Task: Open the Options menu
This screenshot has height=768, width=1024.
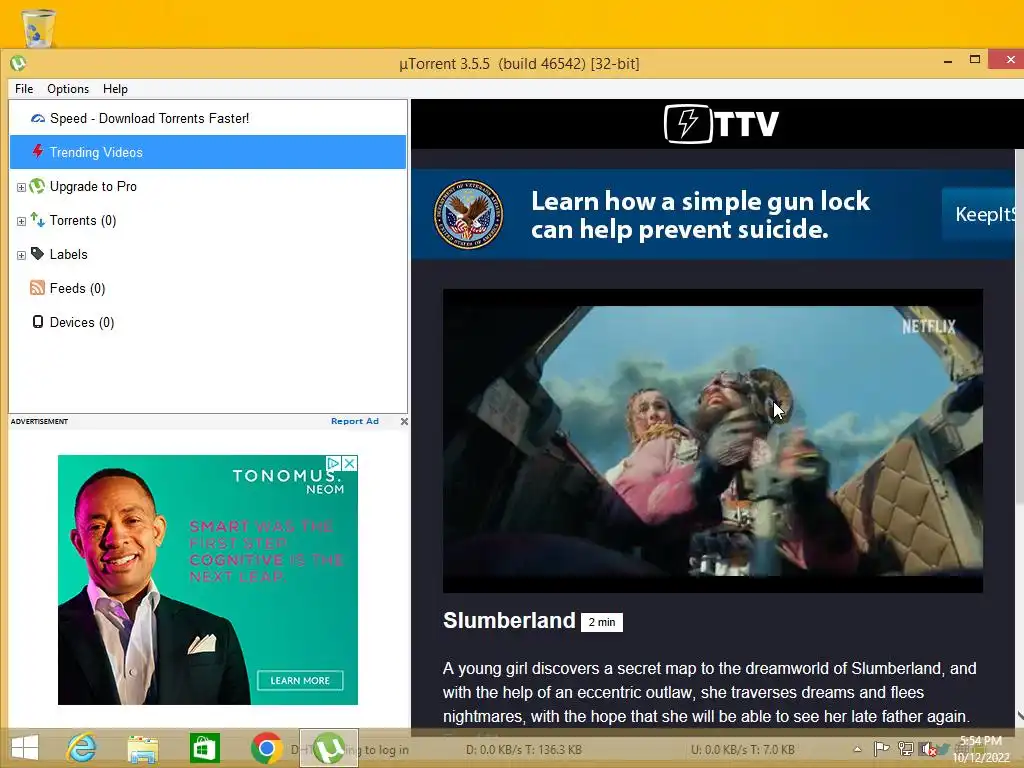Action: [x=68, y=89]
